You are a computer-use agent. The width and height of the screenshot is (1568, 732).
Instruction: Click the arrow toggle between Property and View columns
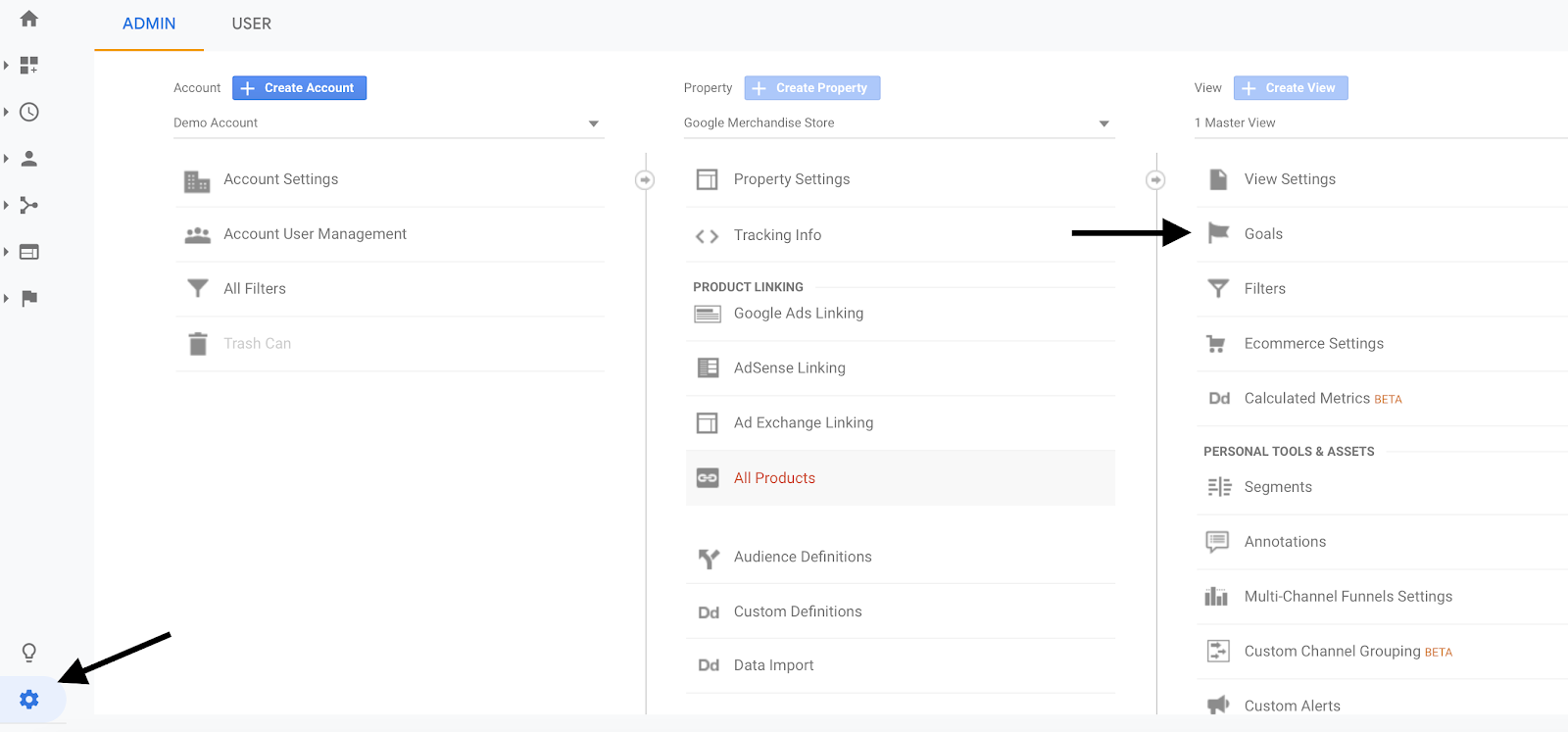[1156, 180]
